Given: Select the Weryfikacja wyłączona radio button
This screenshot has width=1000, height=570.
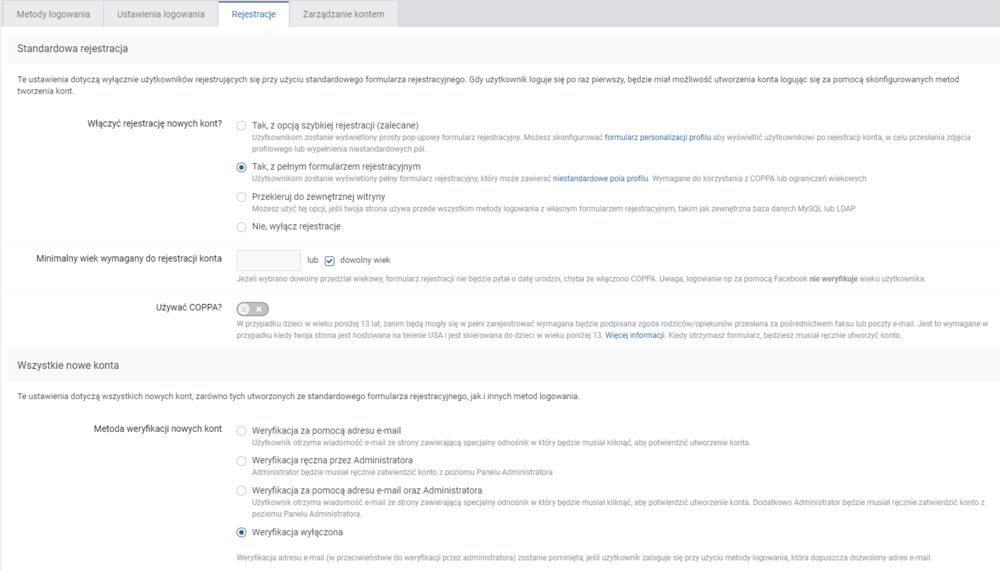Looking at the screenshot, I should click(241, 532).
